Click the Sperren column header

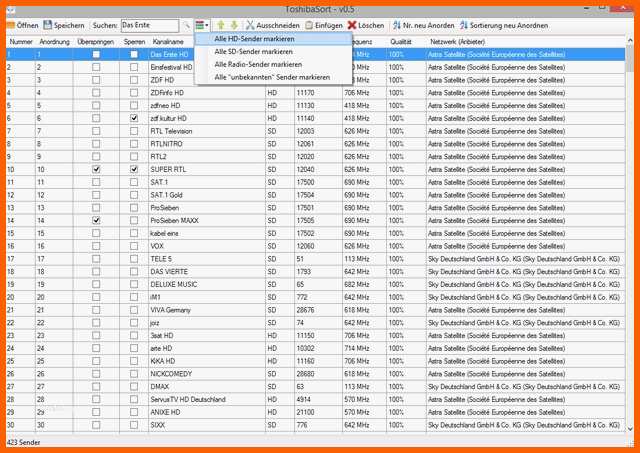click(134, 42)
